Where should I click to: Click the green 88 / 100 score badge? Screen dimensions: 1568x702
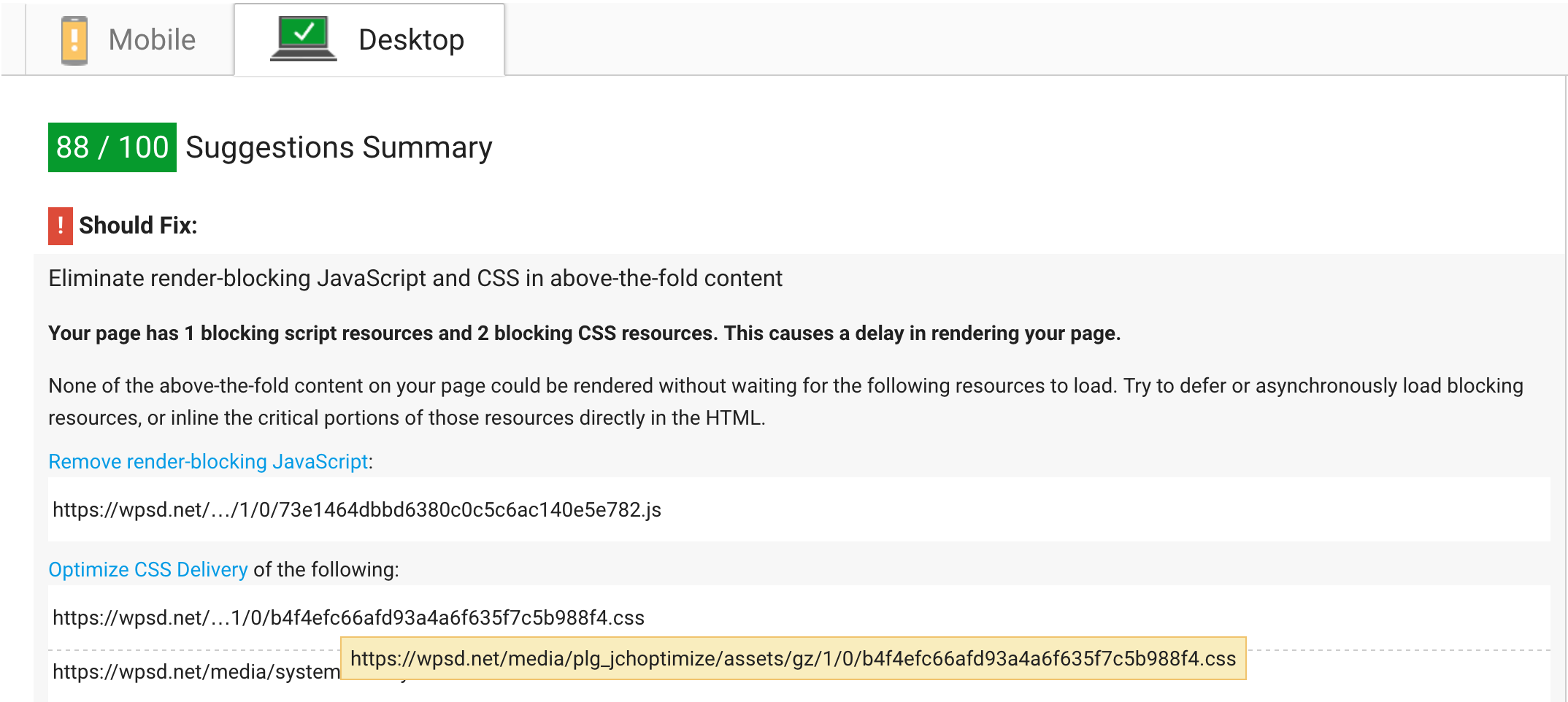112,147
